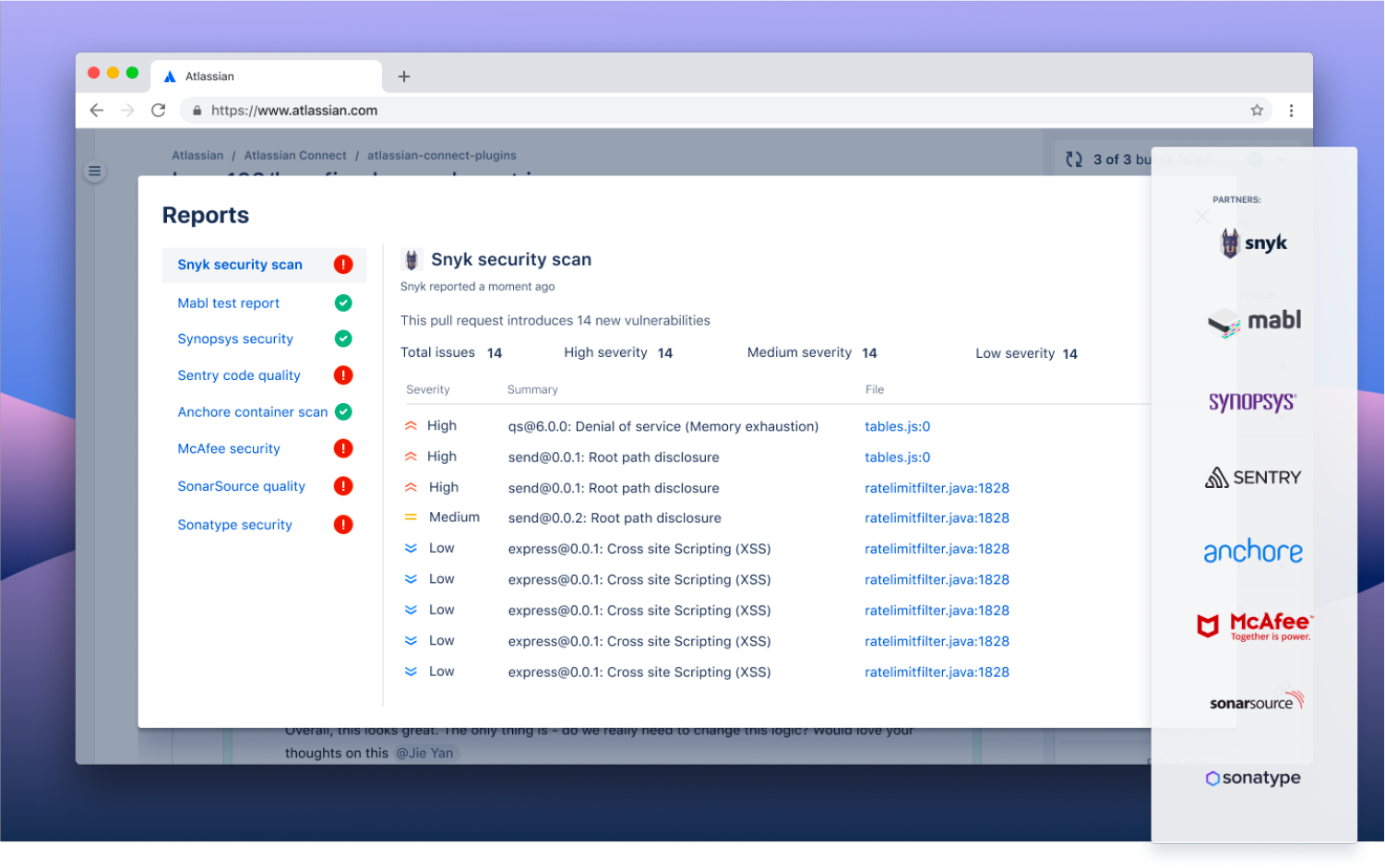Click the Snyk partner logo
The width and height of the screenshot is (1385, 868).
1254,243
